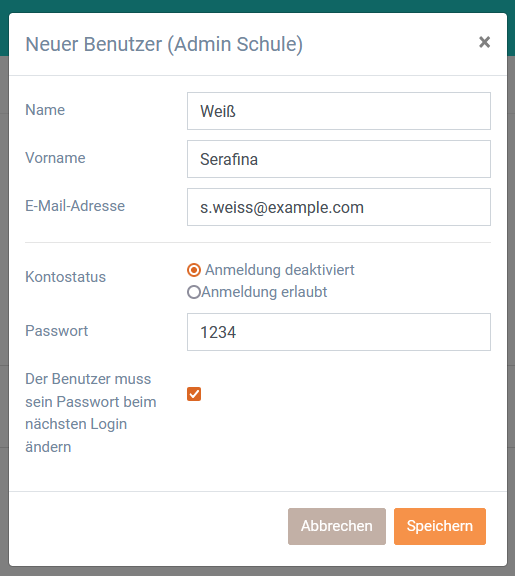Uncheck the password change required checkbox
Viewport: 515px width, 576px height.
(x=194, y=394)
